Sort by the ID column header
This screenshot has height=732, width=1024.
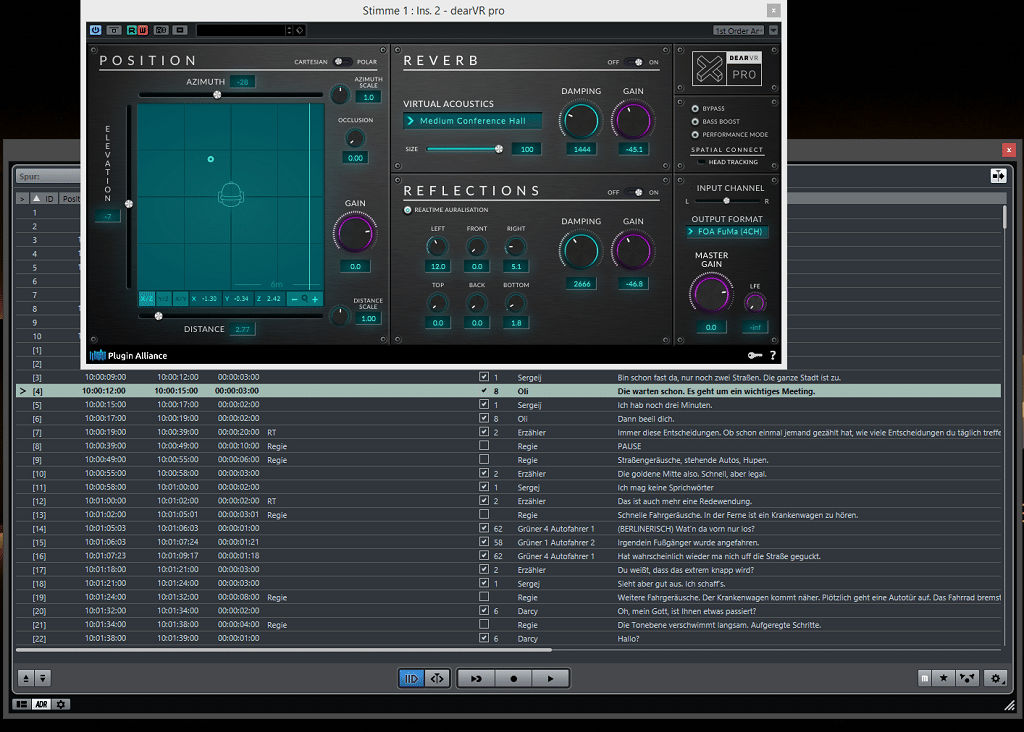click(44, 199)
